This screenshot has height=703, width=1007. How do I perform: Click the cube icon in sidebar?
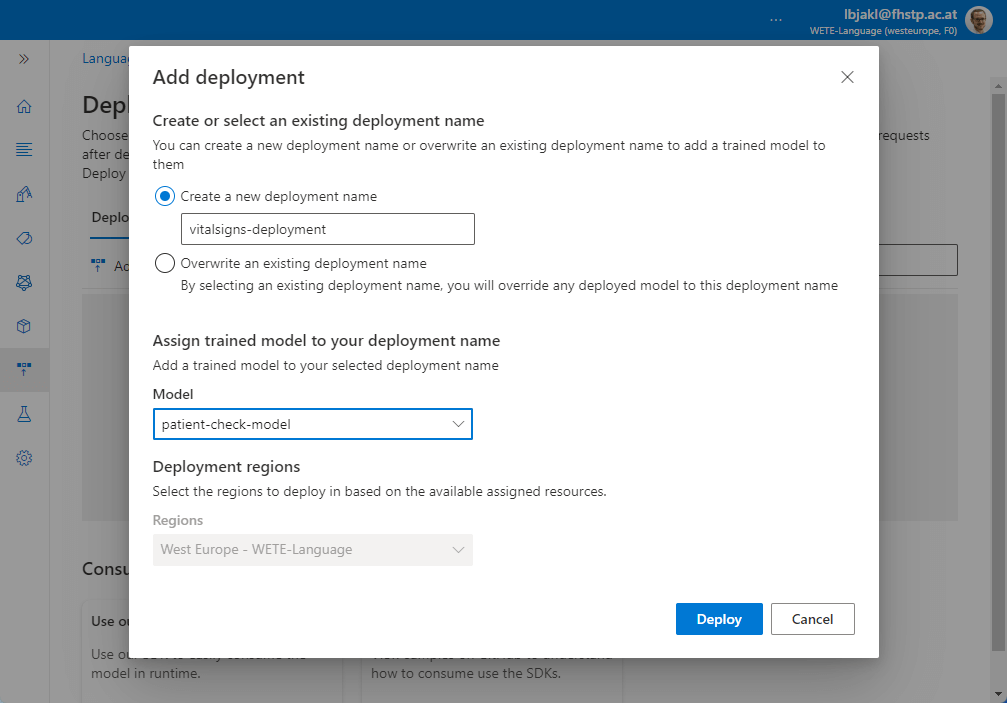24,326
